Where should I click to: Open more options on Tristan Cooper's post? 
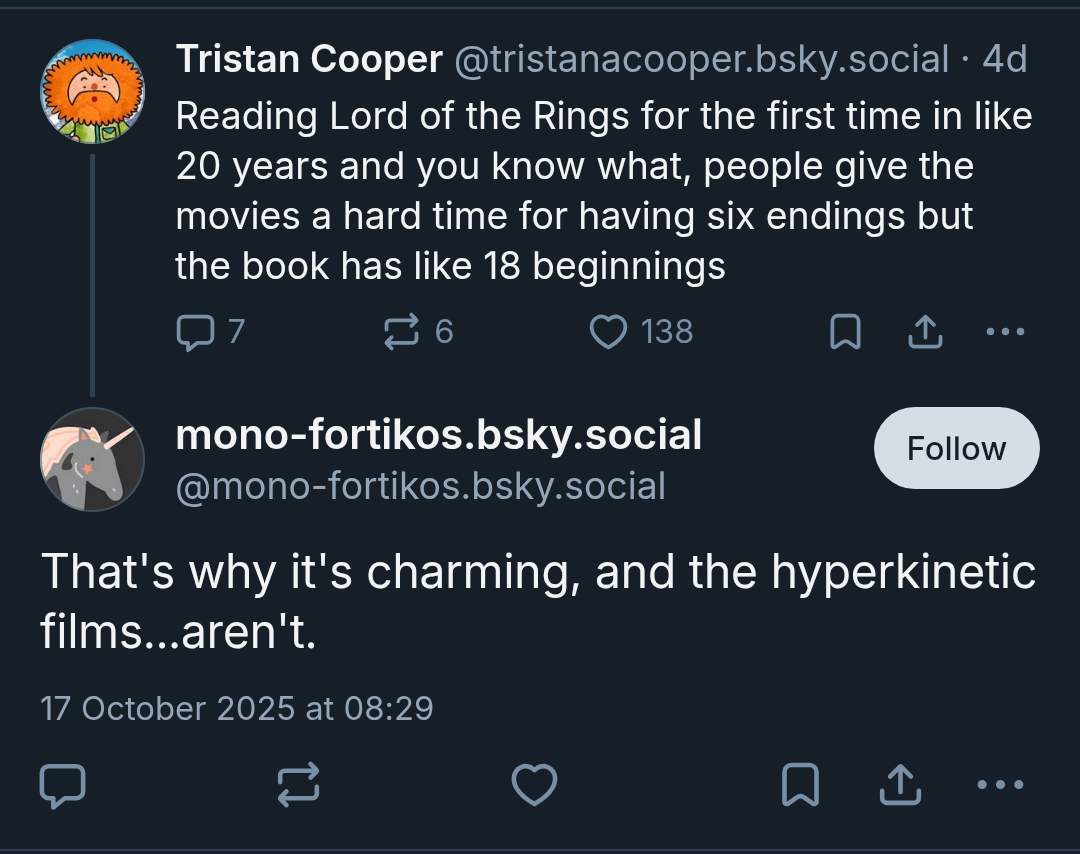point(1005,332)
